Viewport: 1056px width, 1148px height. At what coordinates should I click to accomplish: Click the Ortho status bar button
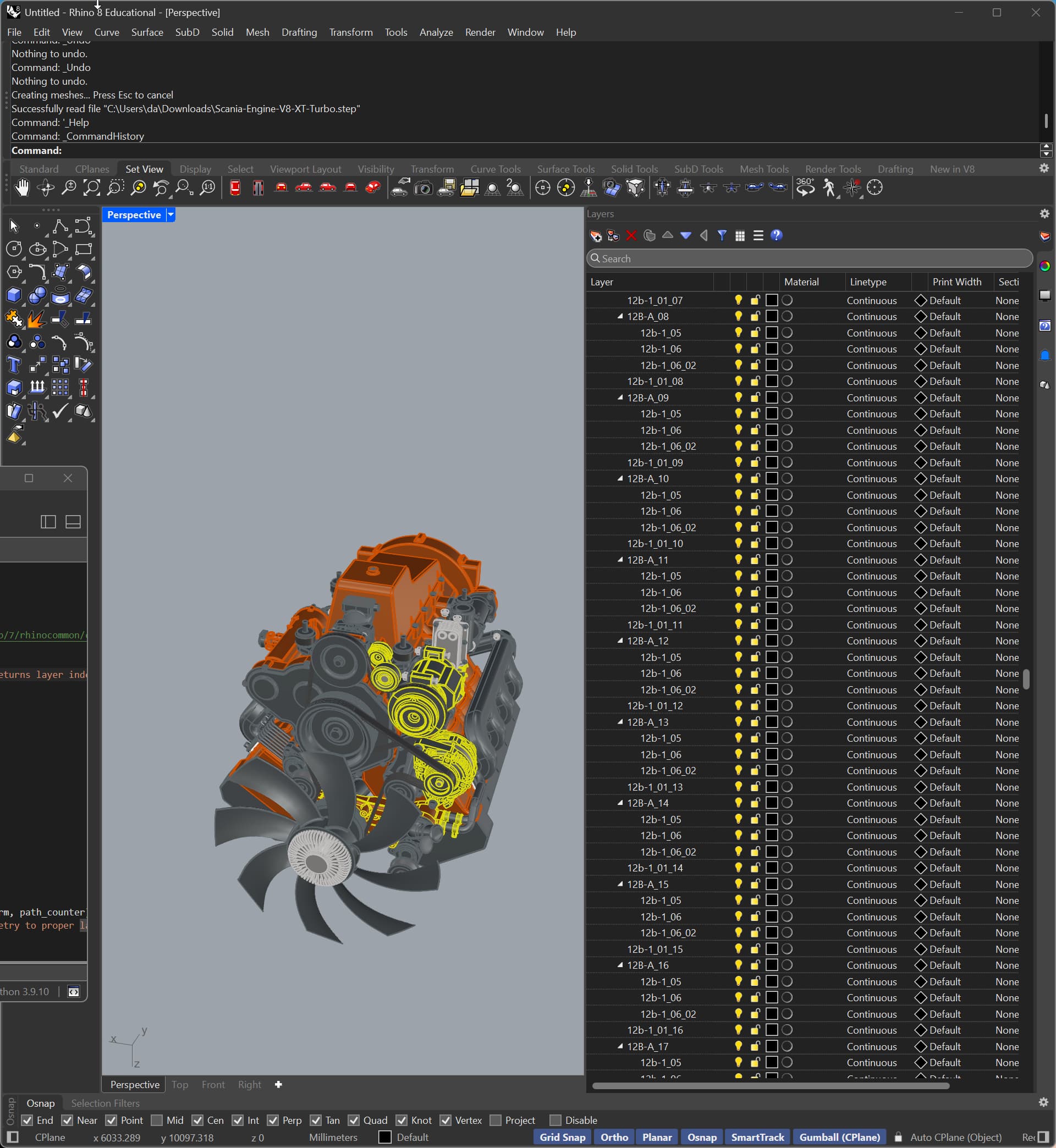614,1137
